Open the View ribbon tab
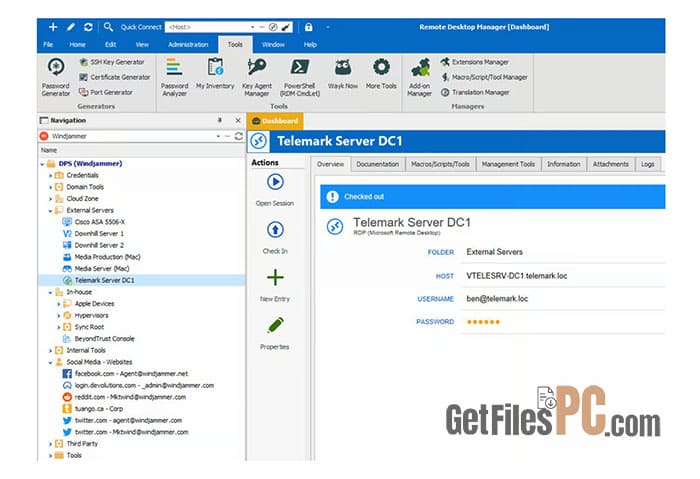This screenshot has height=479, width=700. tap(142, 45)
